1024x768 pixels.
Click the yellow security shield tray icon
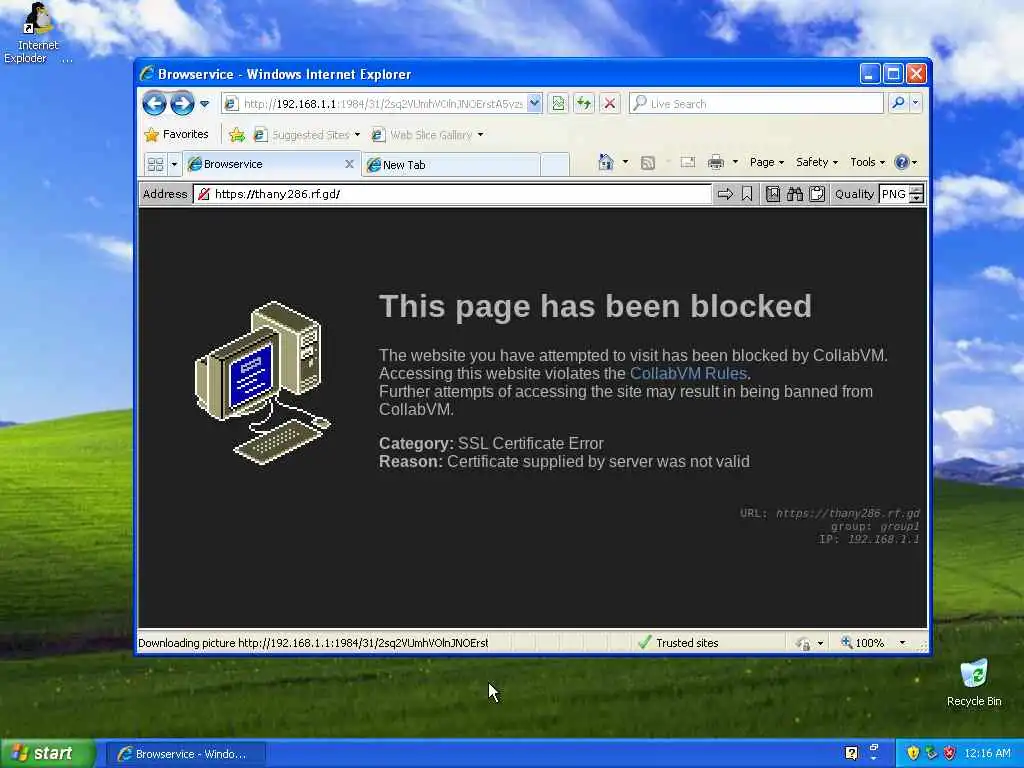[x=913, y=753]
